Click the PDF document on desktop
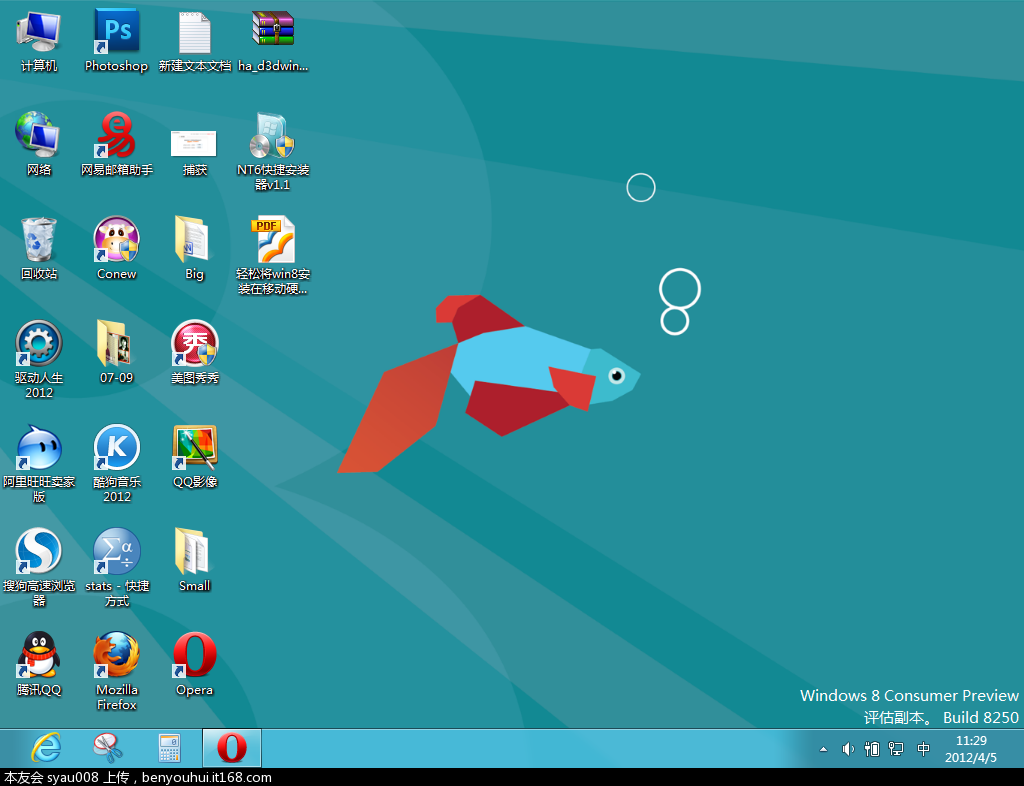Image resolution: width=1024 pixels, height=786 pixels. (273, 240)
